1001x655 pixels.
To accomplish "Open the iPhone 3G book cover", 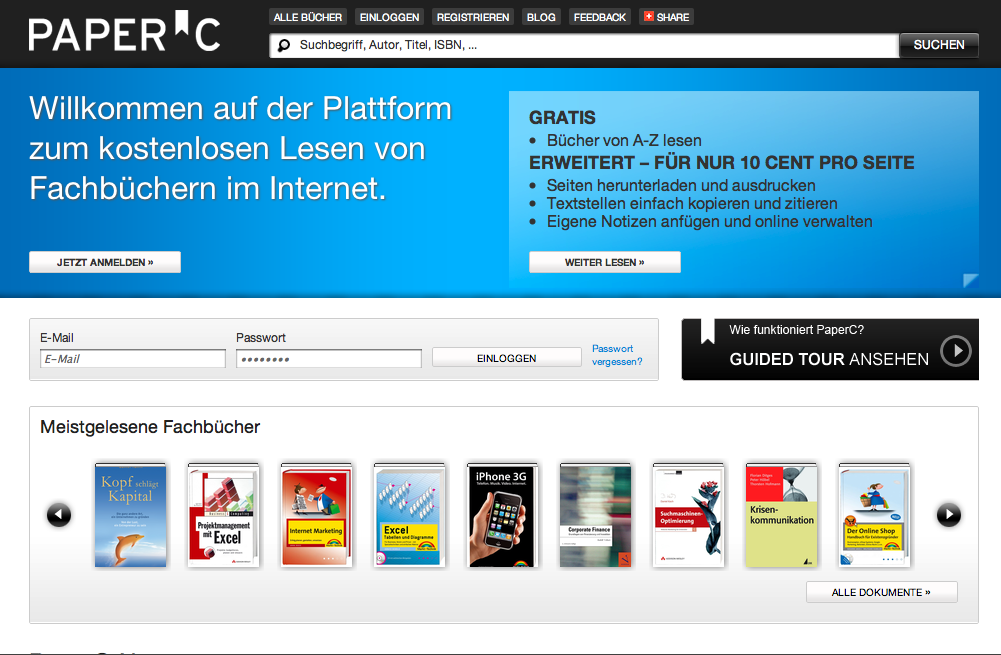I will click(x=501, y=516).
